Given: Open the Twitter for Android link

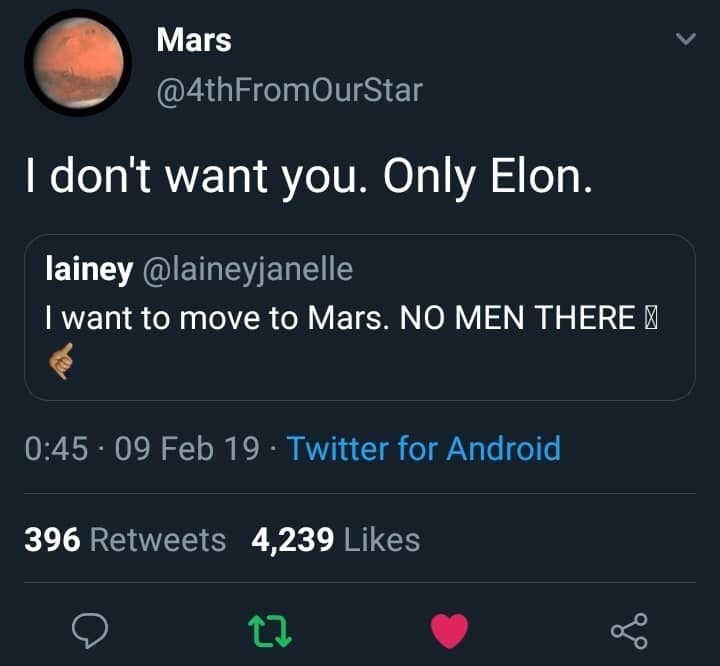Looking at the screenshot, I should click(x=423, y=448).
